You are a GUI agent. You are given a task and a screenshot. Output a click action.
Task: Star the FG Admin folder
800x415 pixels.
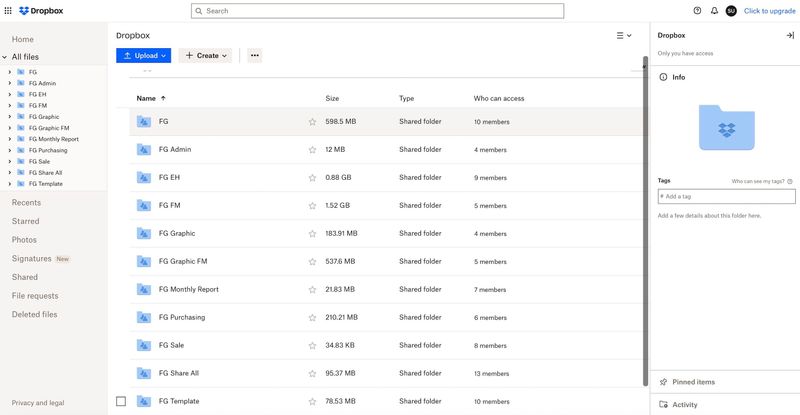tap(312, 150)
